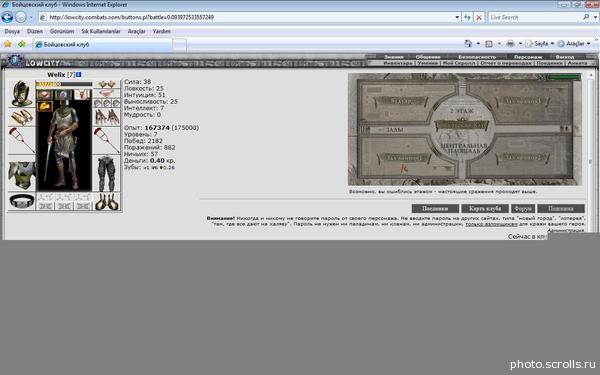The image size is (600, 375).
Task: Select the middle ring slot
Action: coord(107,103)
